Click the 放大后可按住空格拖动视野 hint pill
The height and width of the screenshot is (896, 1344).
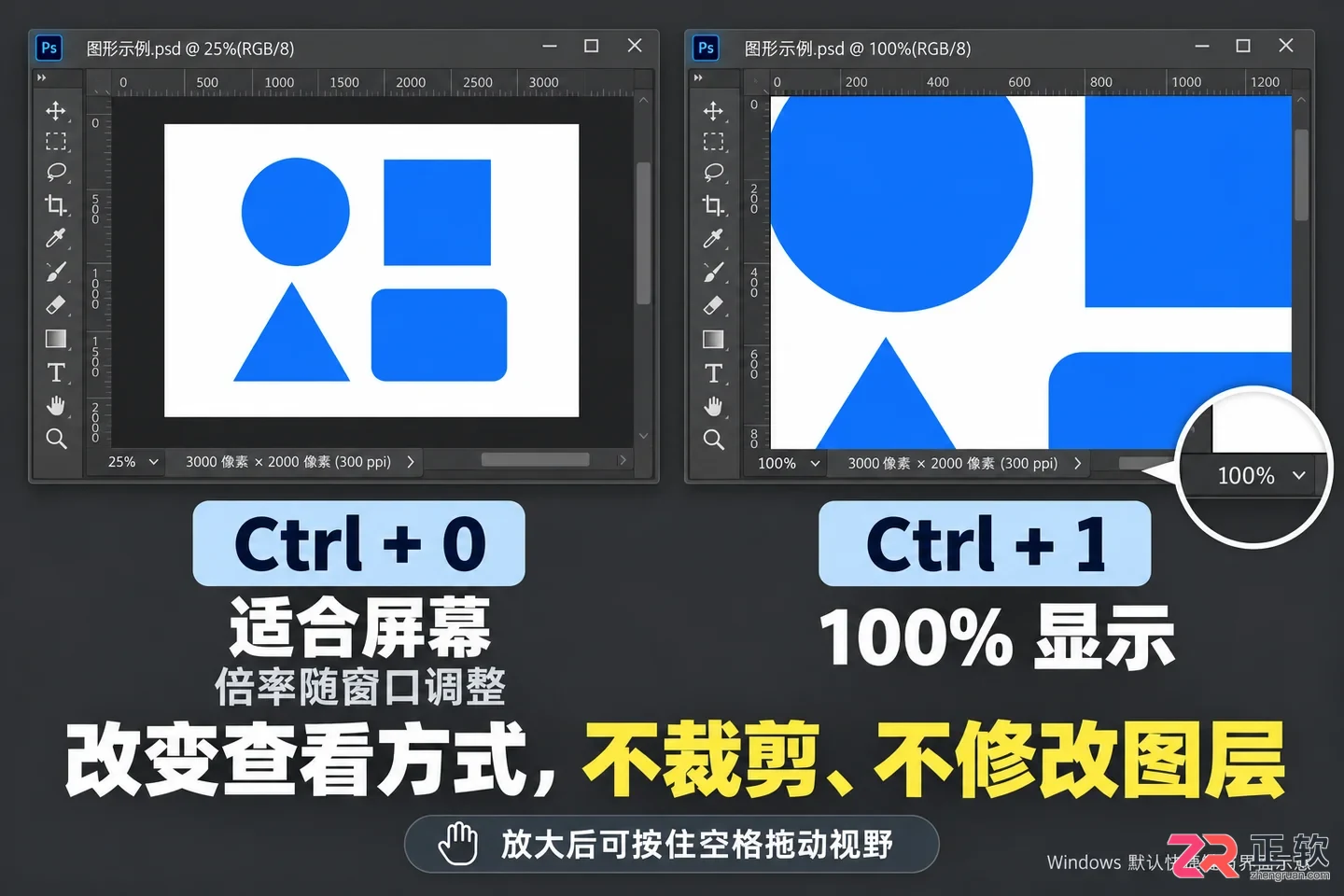point(671,845)
